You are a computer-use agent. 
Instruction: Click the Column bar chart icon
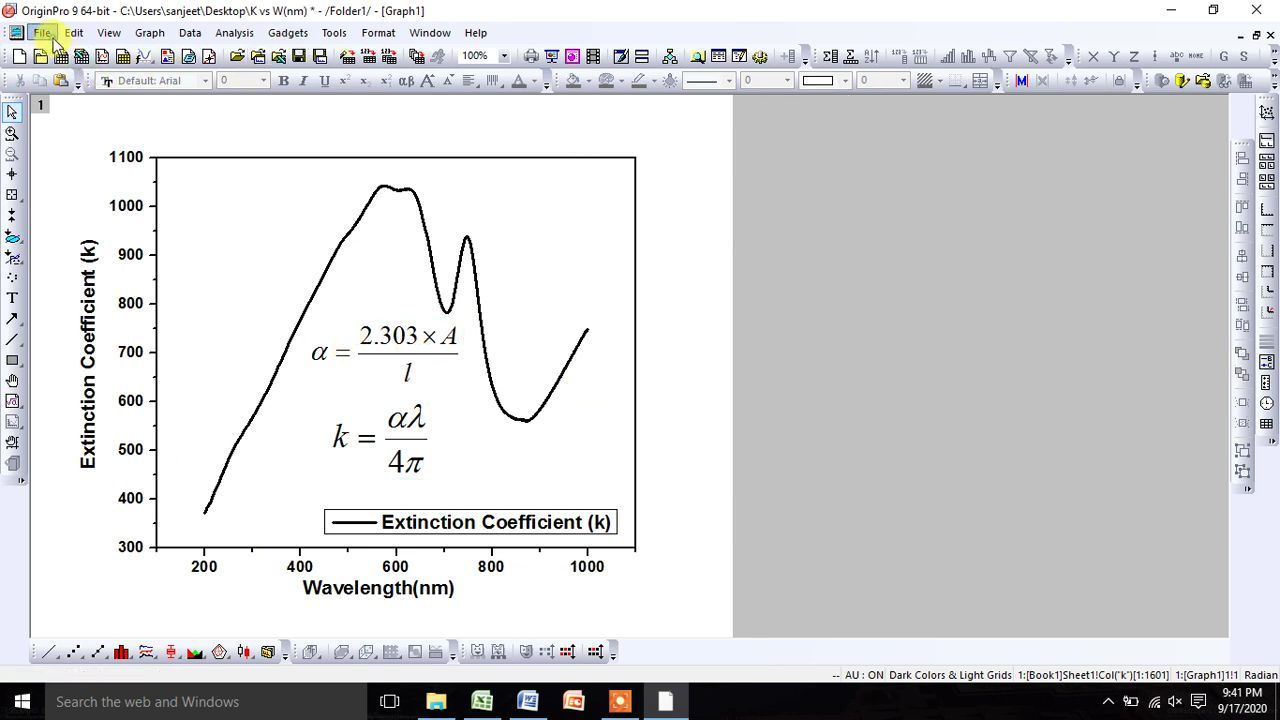(x=122, y=652)
